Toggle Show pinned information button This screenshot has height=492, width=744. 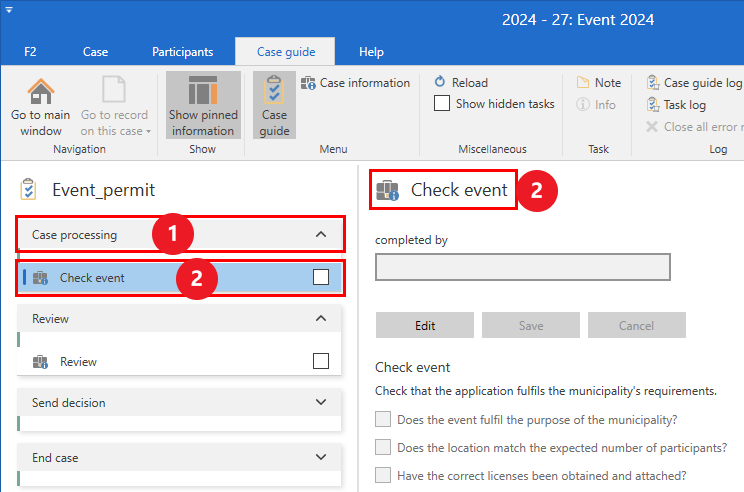click(203, 105)
